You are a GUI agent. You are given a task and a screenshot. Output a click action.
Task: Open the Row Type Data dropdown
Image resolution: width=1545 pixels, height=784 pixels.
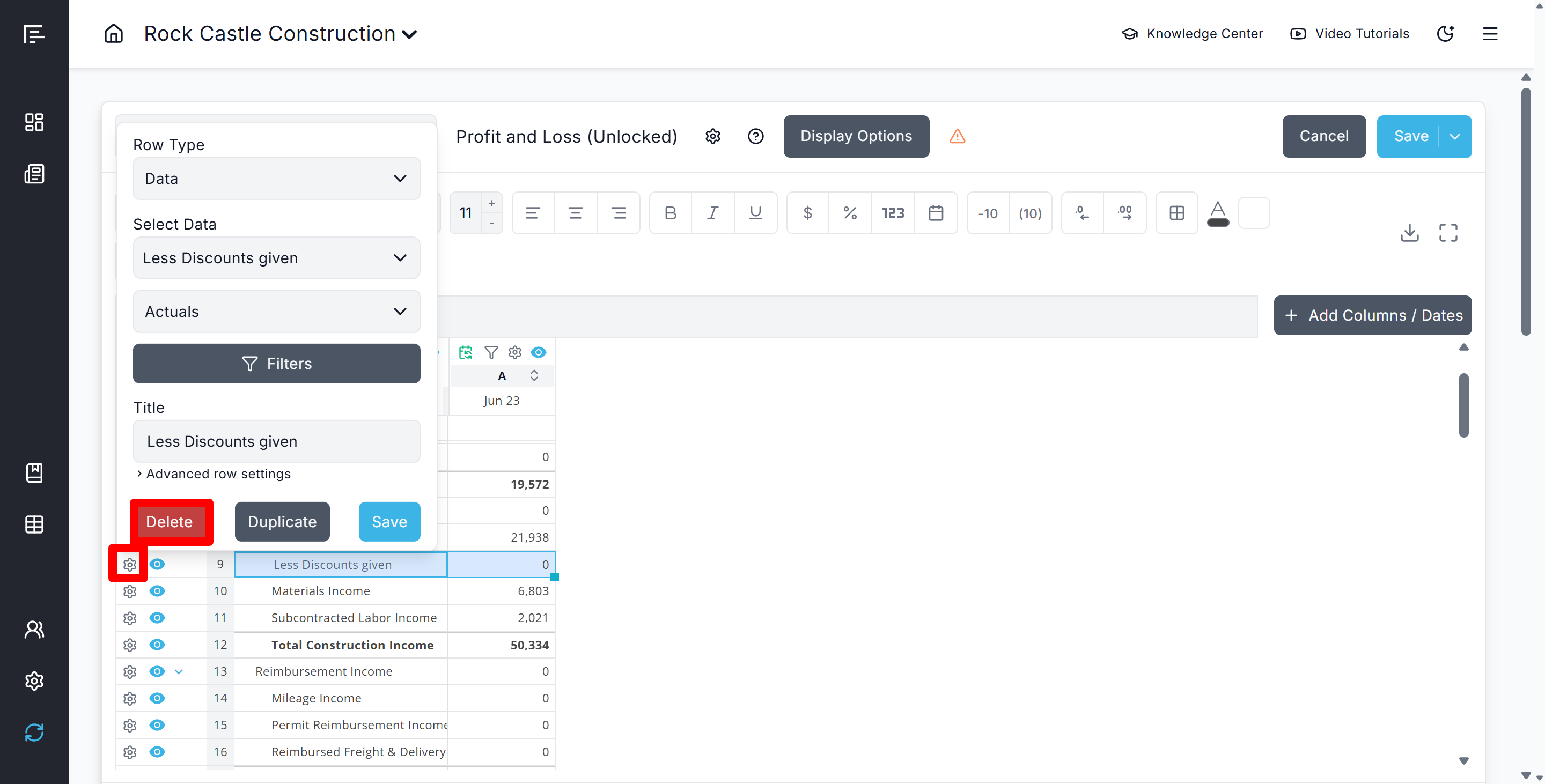[x=276, y=179]
